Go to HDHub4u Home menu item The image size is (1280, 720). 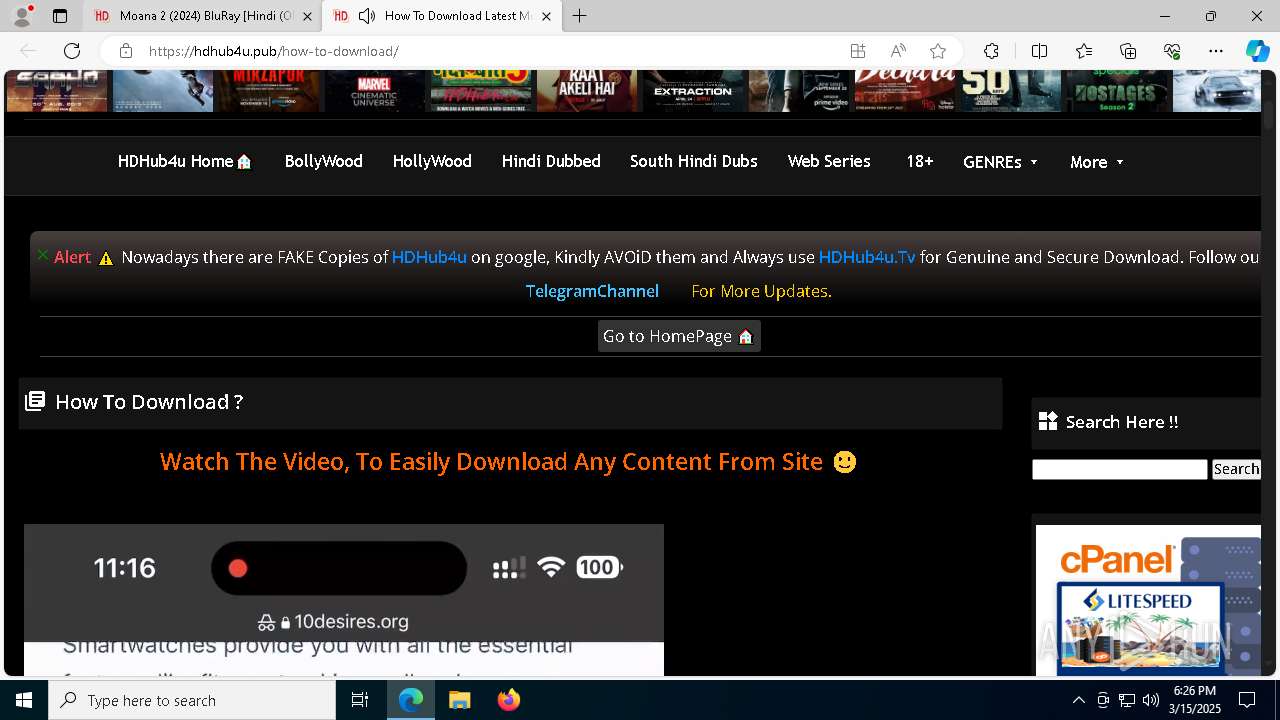coord(185,161)
